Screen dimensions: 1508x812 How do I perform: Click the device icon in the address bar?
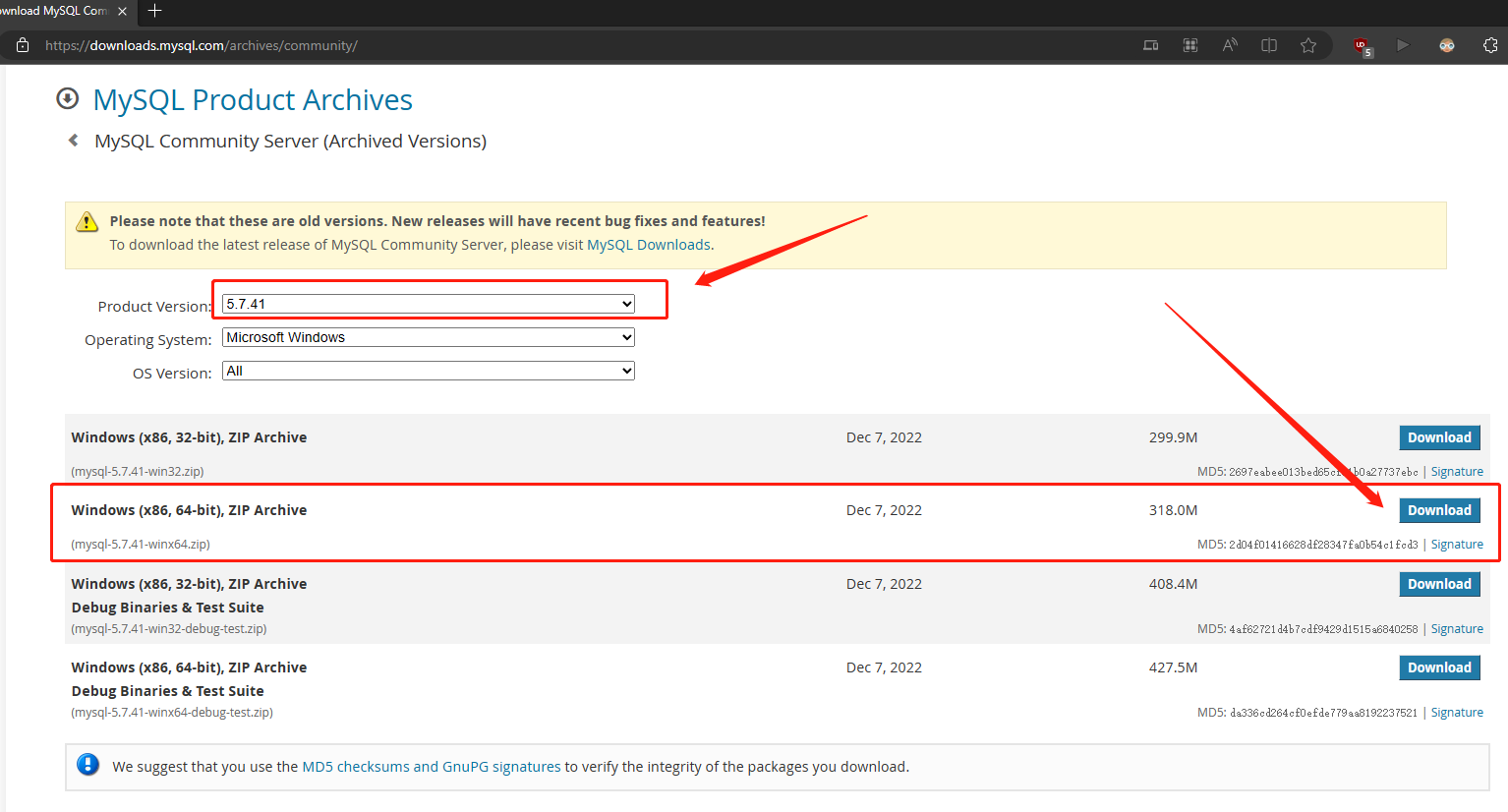tap(1150, 45)
